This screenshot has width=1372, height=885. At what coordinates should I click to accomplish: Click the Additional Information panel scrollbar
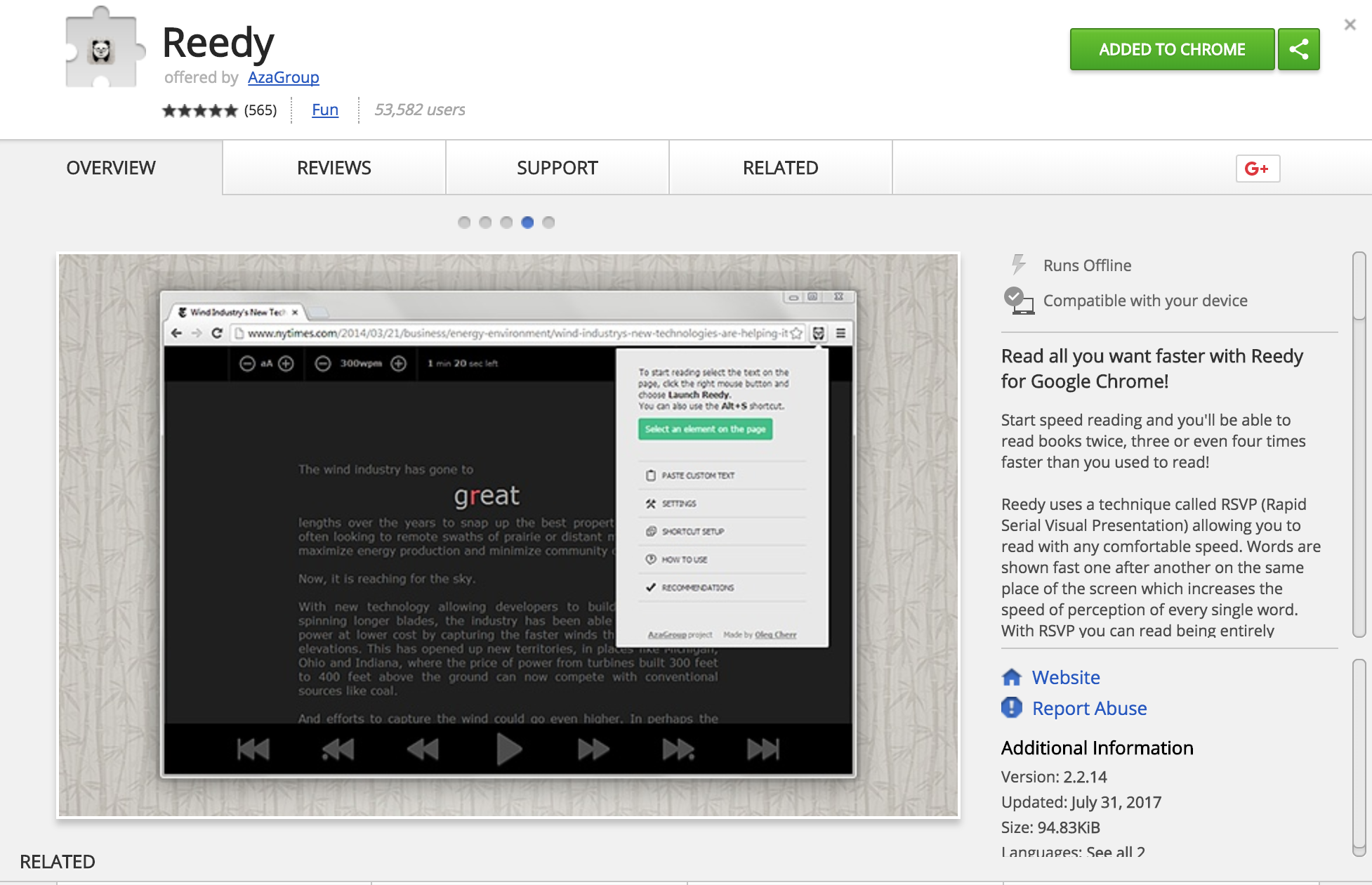[1359, 757]
